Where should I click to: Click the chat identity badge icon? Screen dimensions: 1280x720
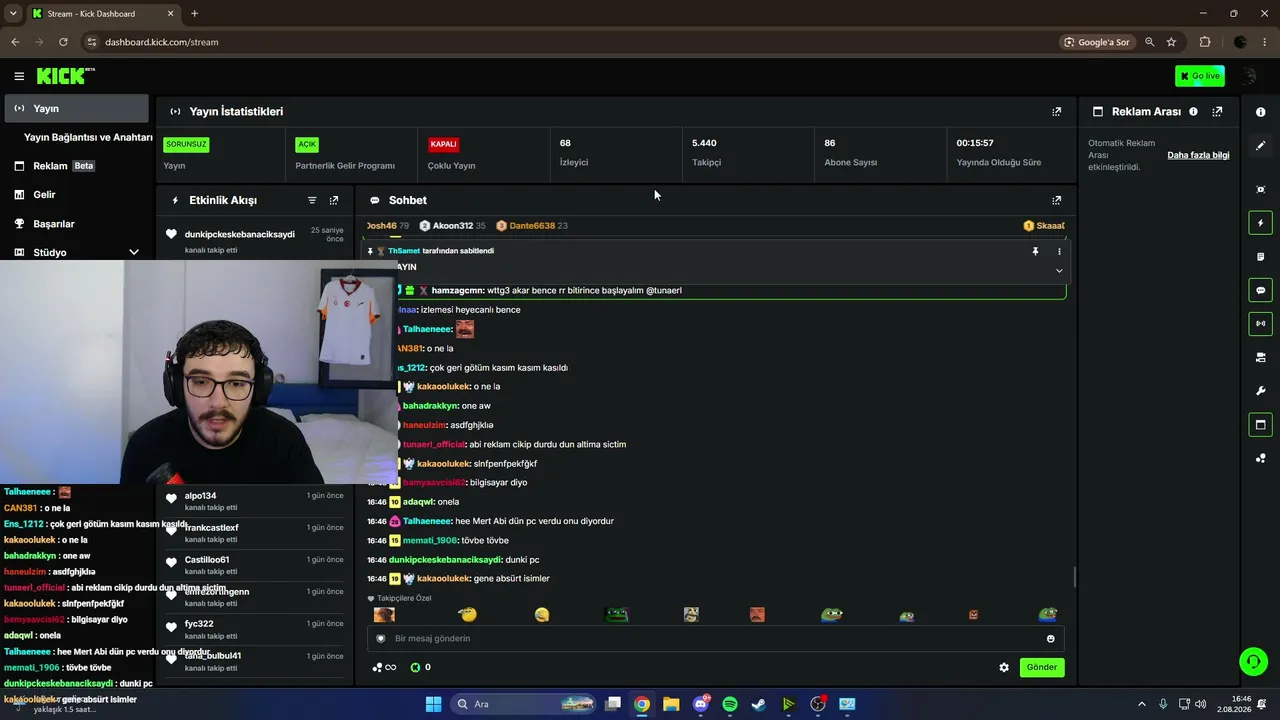click(380, 638)
